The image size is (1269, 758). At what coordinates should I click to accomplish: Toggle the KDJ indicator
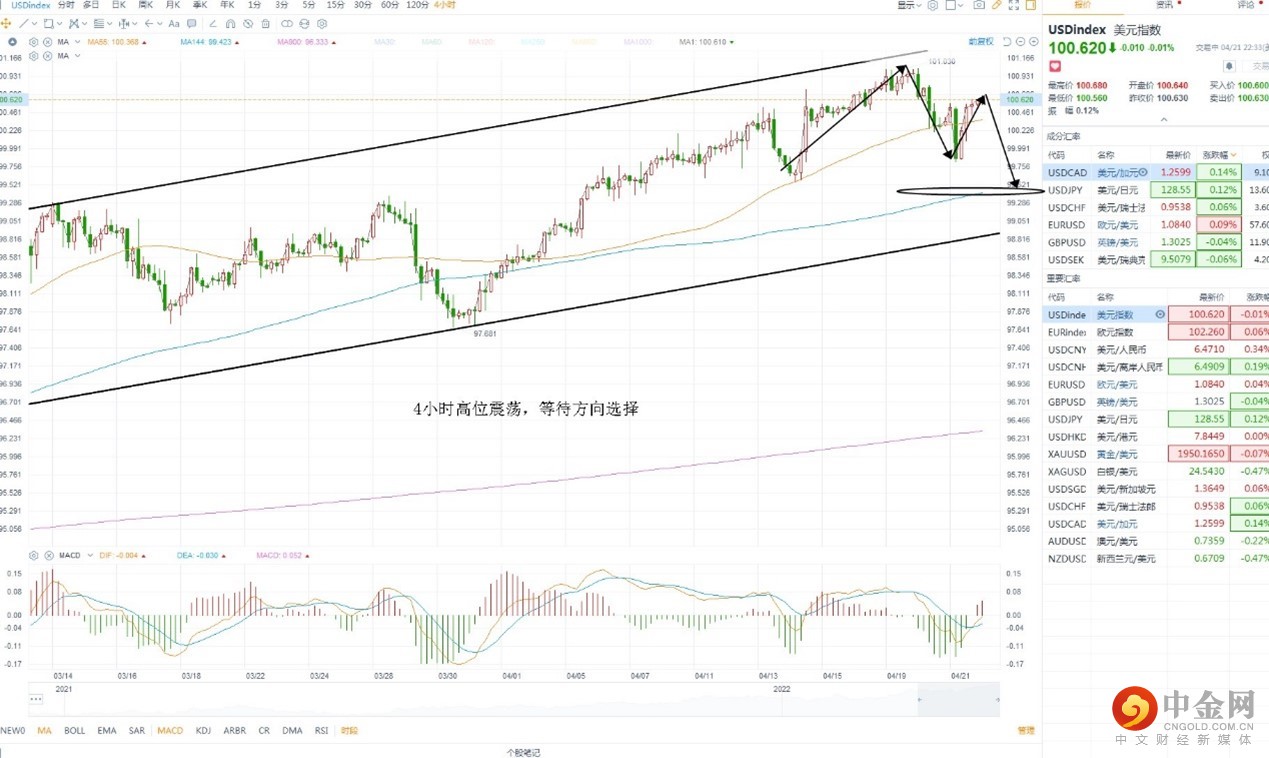click(203, 731)
